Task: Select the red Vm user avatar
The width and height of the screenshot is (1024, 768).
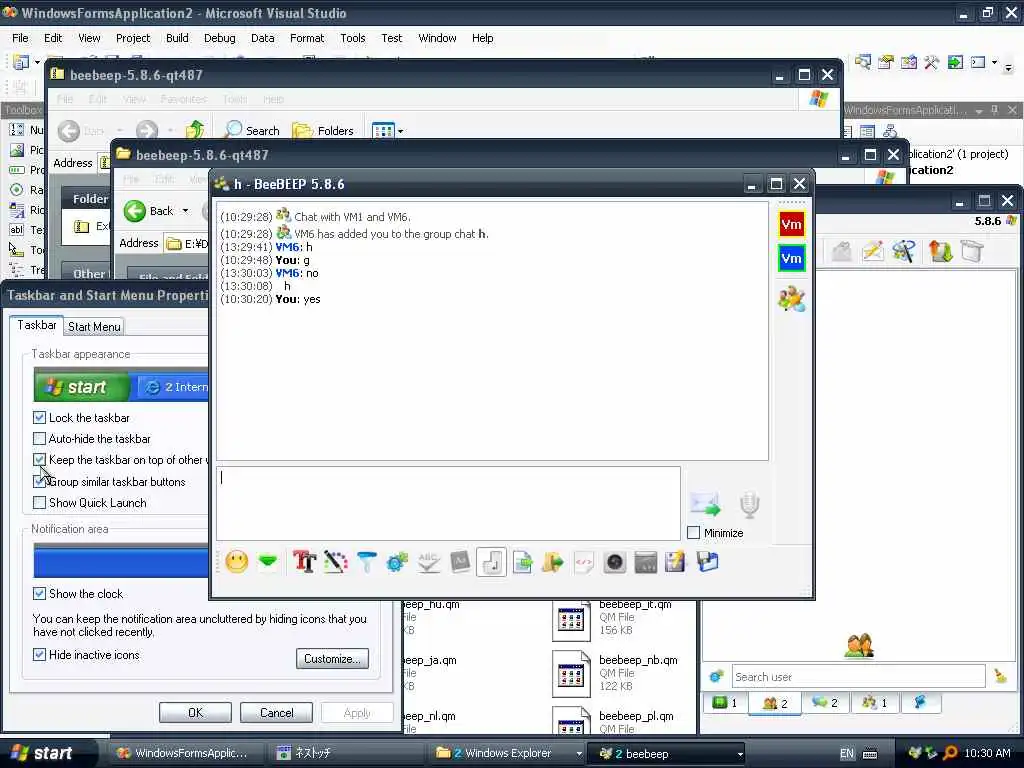Action: pos(792,225)
